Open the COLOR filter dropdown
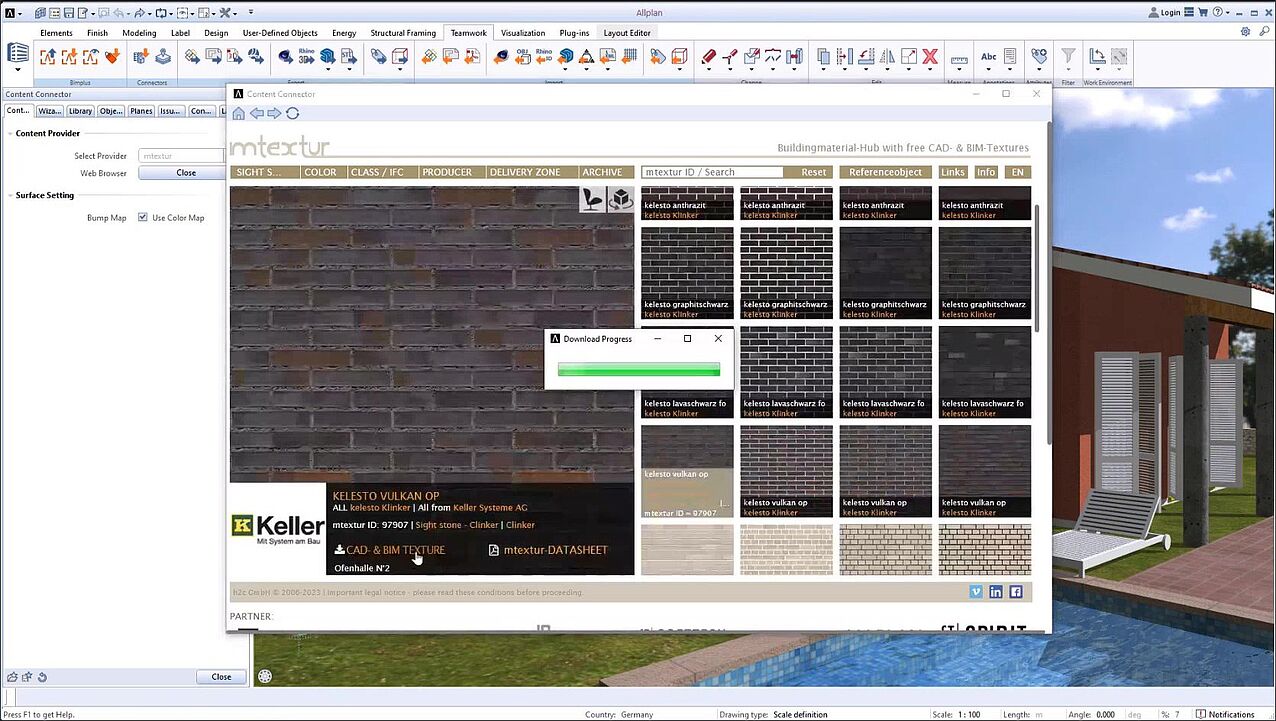The image size is (1276, 721). click(321, 172)
